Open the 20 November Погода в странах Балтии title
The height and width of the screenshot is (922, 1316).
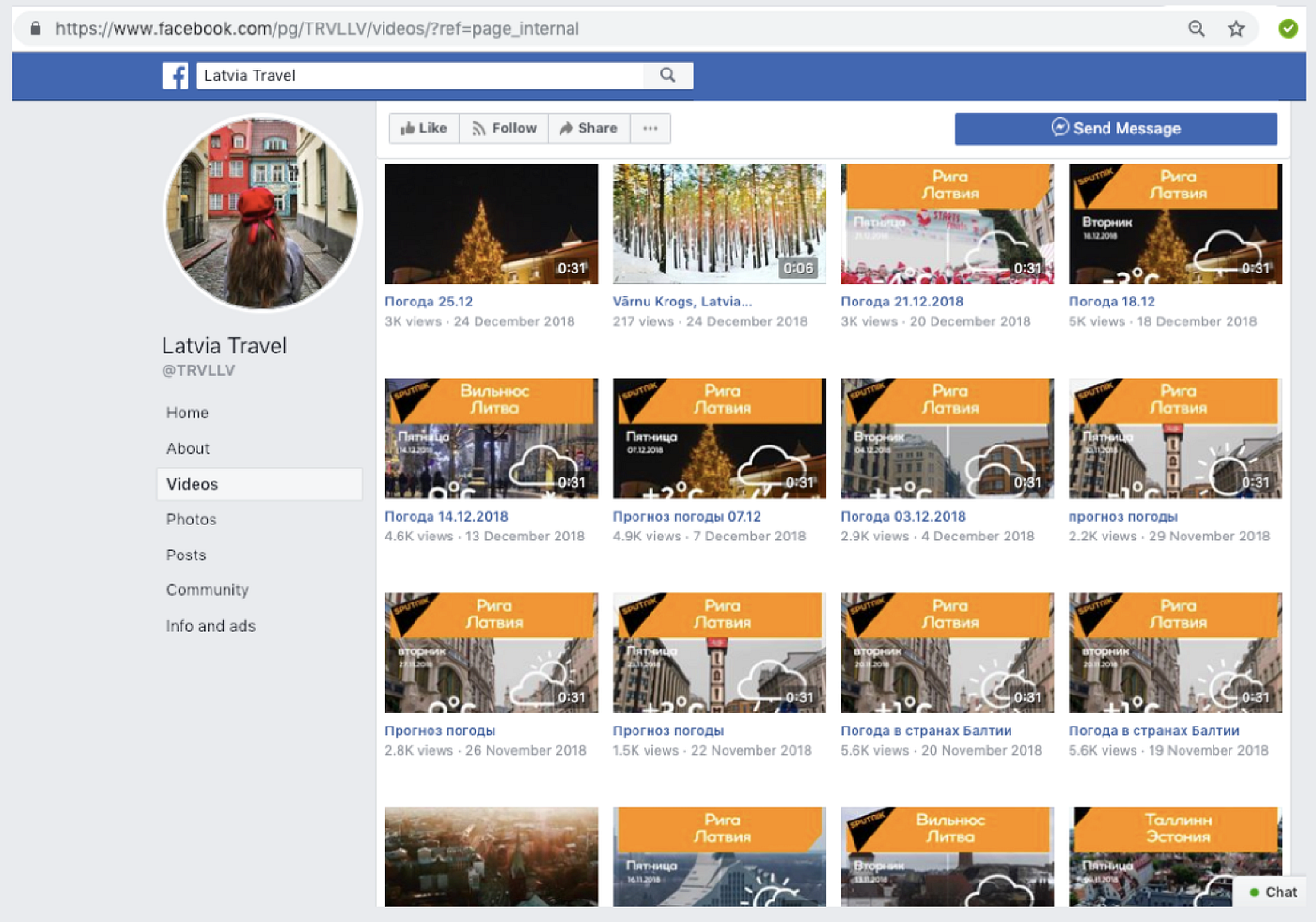click(926, 730)
